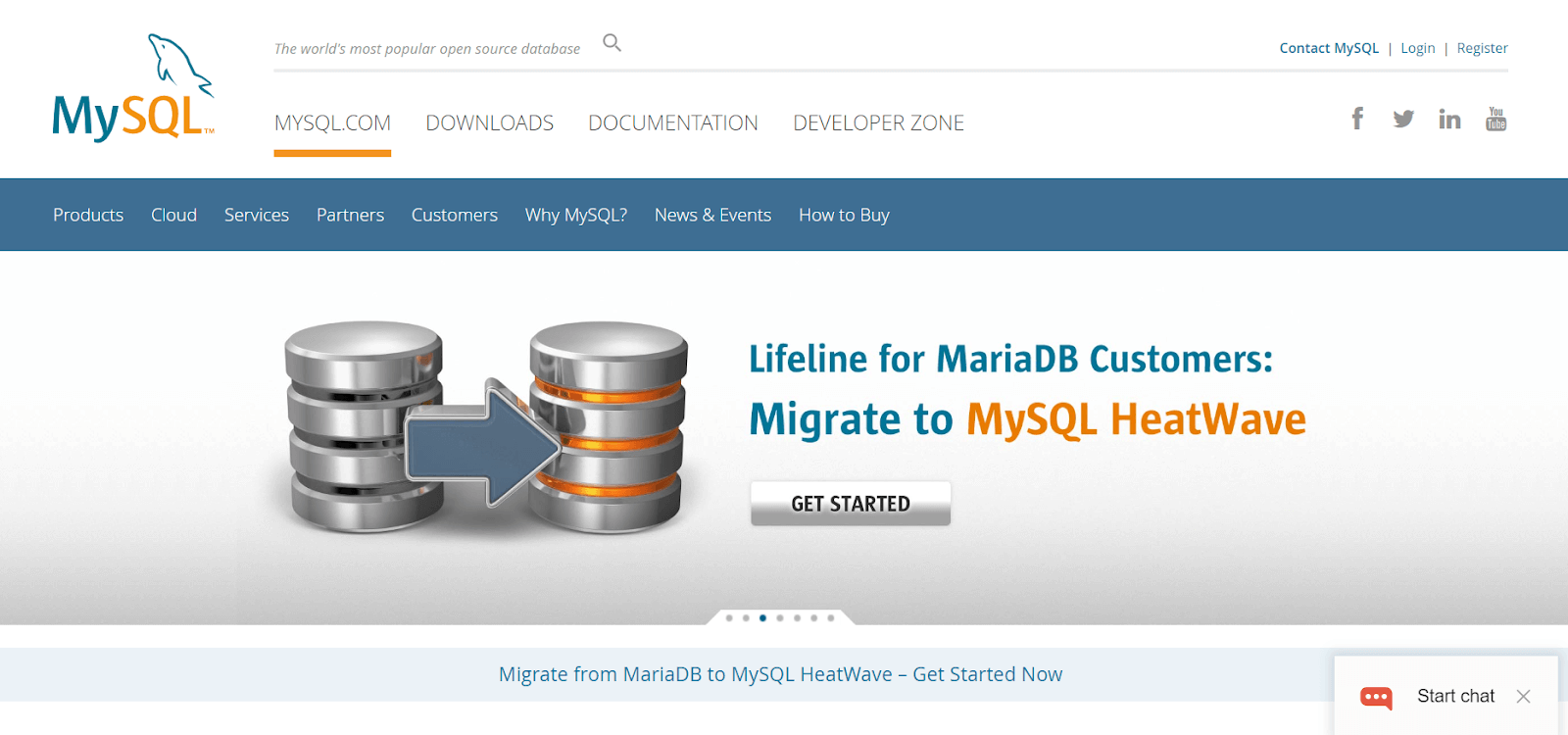Viewport: 1568px width, 735px height.
Task: Select News & Events in the navigation
Action: 713,215
